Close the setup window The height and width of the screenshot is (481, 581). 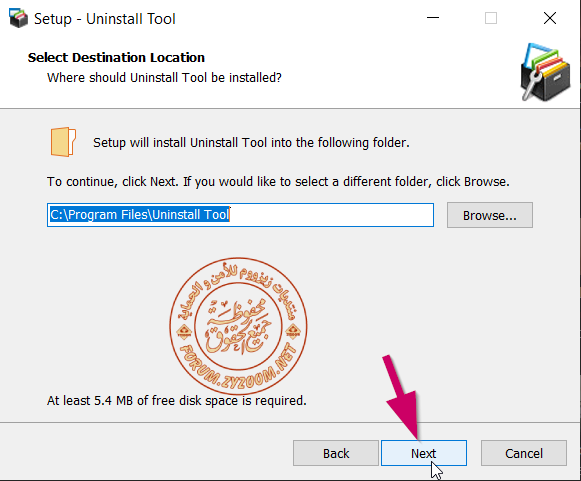pos(550,18)
